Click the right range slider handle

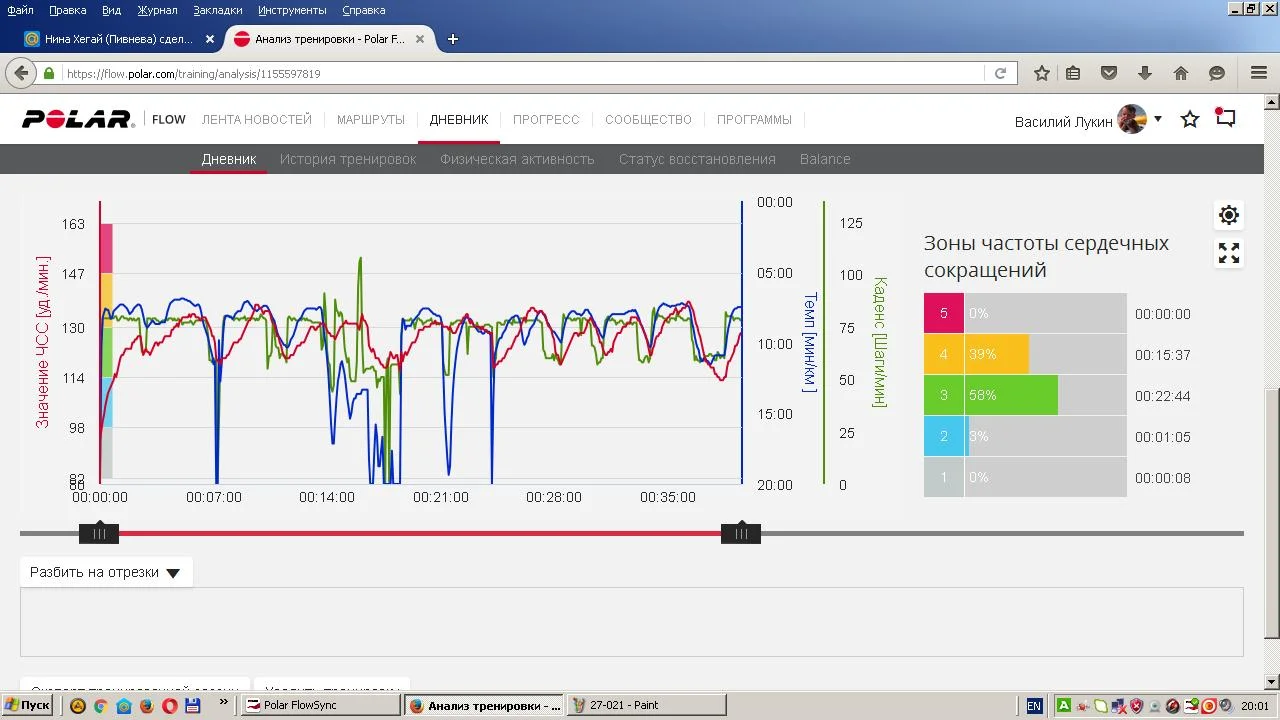click(741, 534)
